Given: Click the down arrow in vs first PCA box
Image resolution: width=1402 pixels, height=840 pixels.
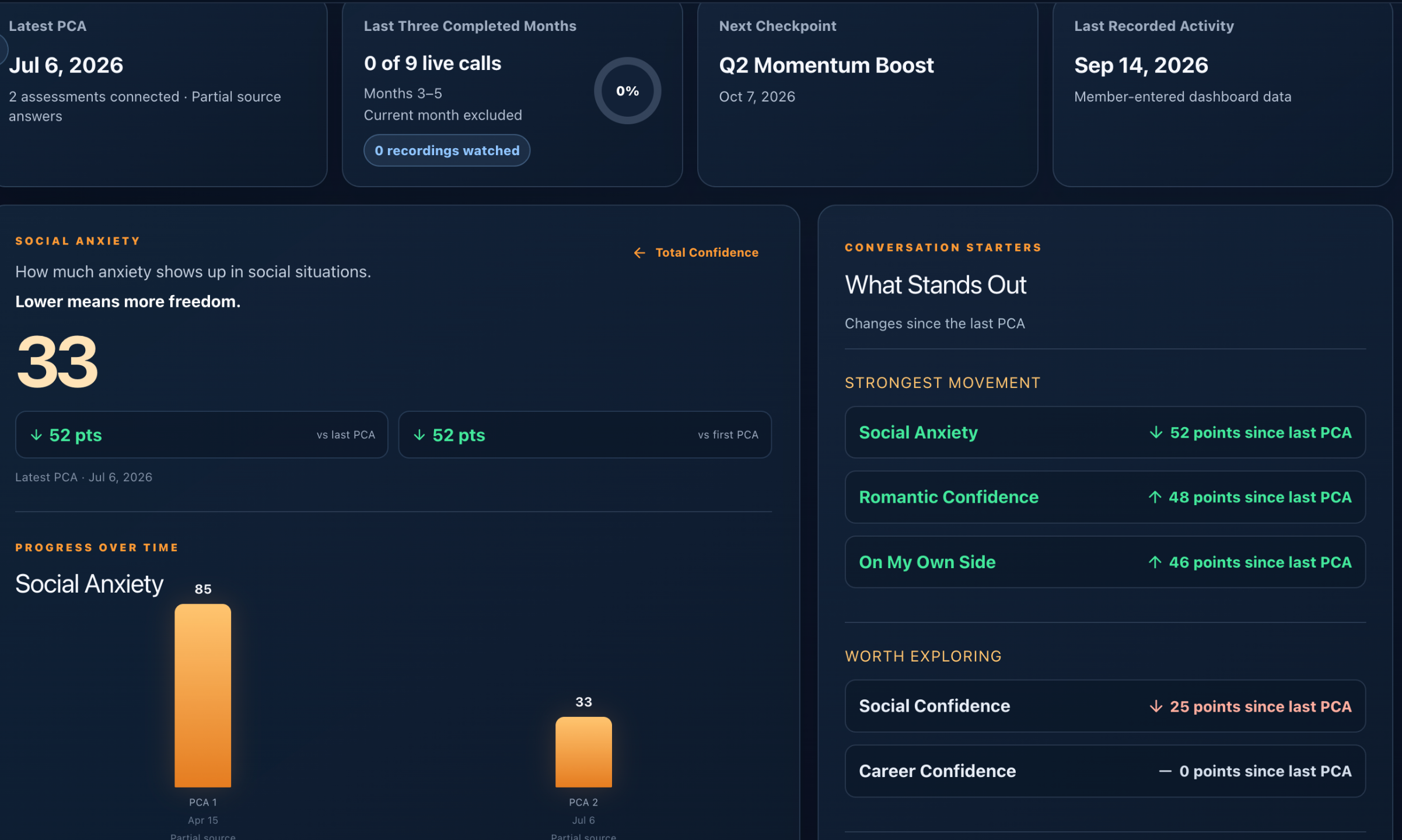Looking at the screenshot, I should 419,435.
